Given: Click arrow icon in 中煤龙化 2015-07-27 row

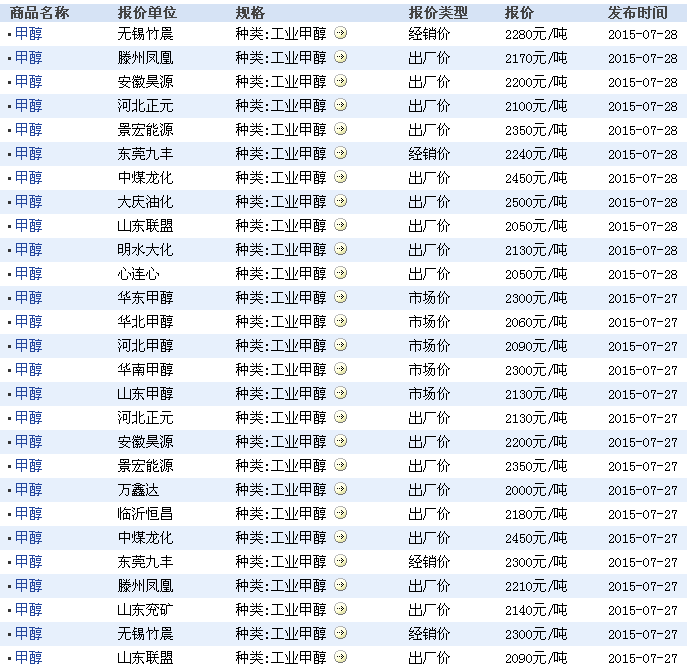Looking at the screenshot, I should [340, 537].
